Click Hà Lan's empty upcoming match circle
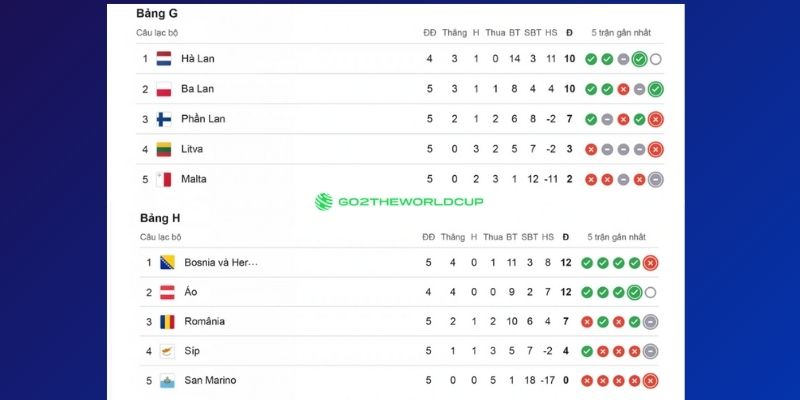The width and height of the screenshot is (800, 400). coord(655,59)
